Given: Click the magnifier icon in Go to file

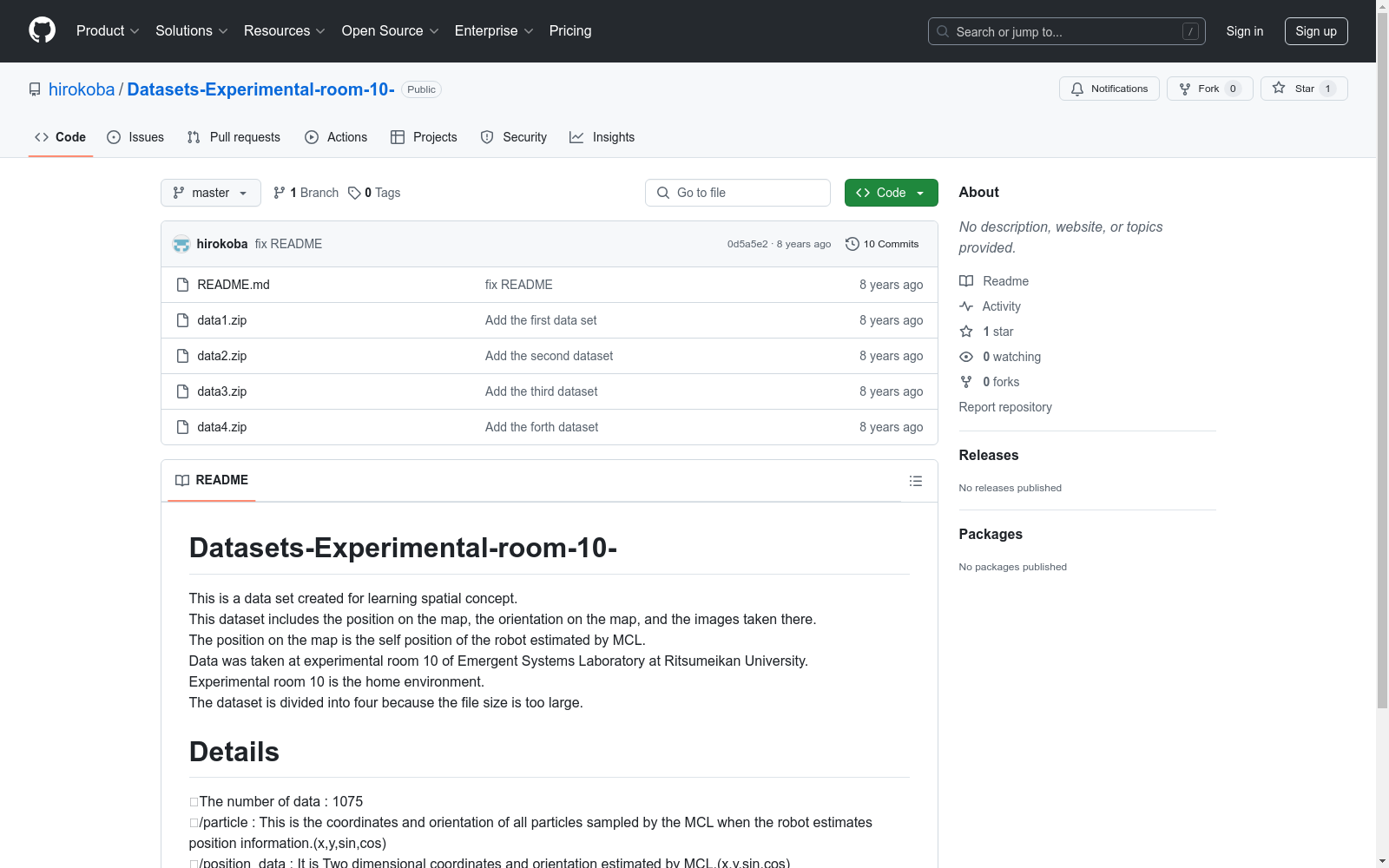Looking at the screenshot, I should [663, 193].
